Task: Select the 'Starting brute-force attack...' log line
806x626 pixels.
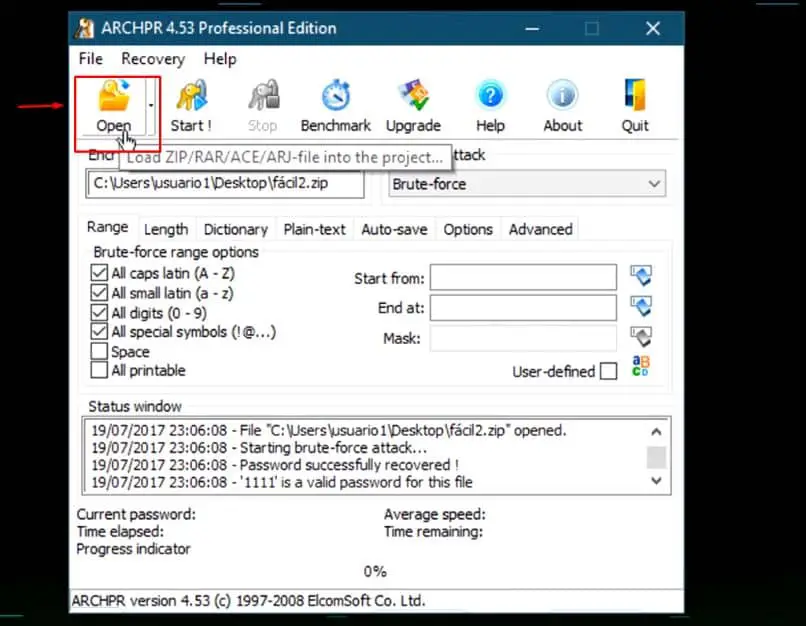Action: tap(259, 448)
